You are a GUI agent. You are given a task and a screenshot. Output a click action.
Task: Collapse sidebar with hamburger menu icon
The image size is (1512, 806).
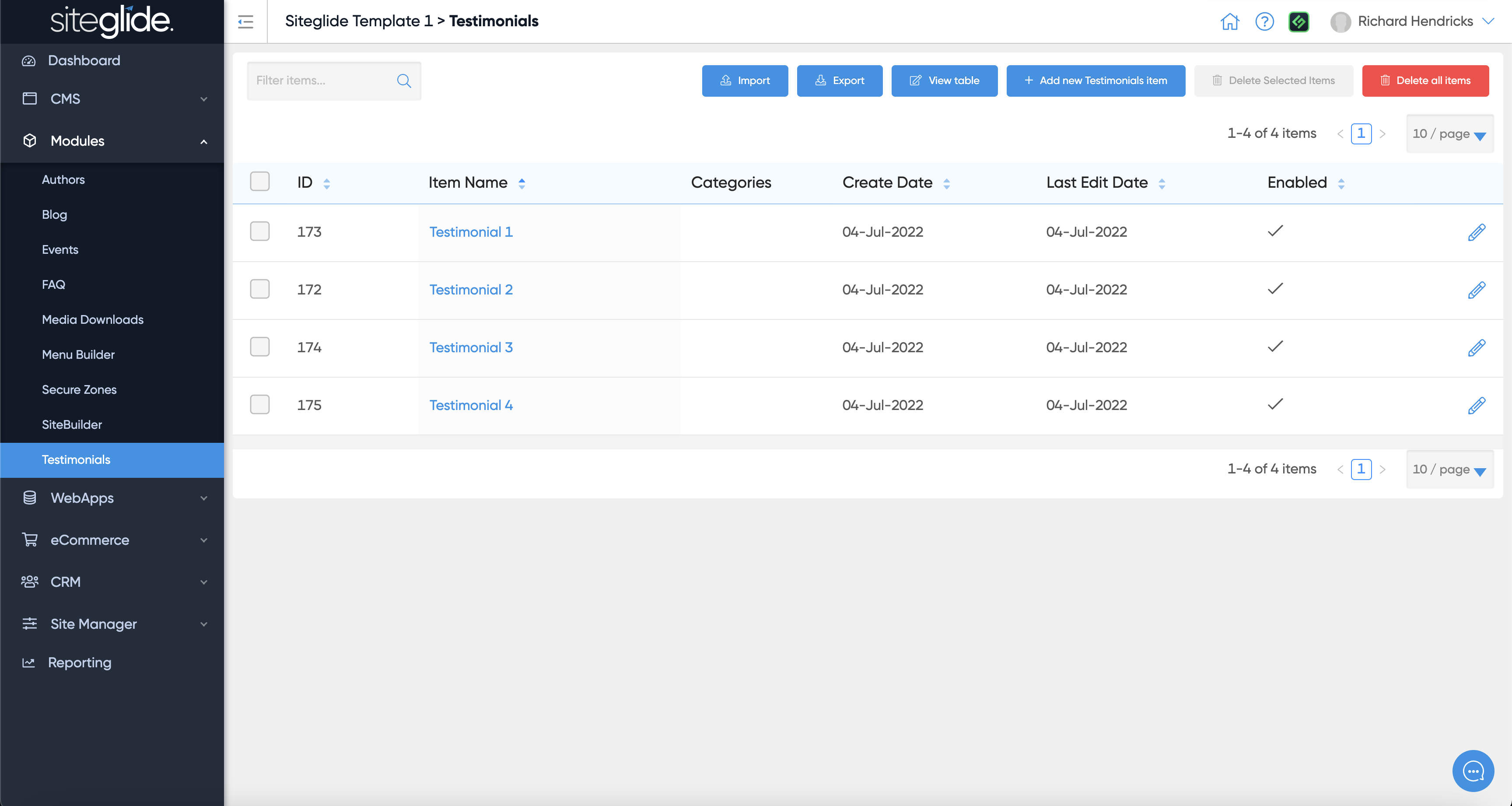coord(245,22)
